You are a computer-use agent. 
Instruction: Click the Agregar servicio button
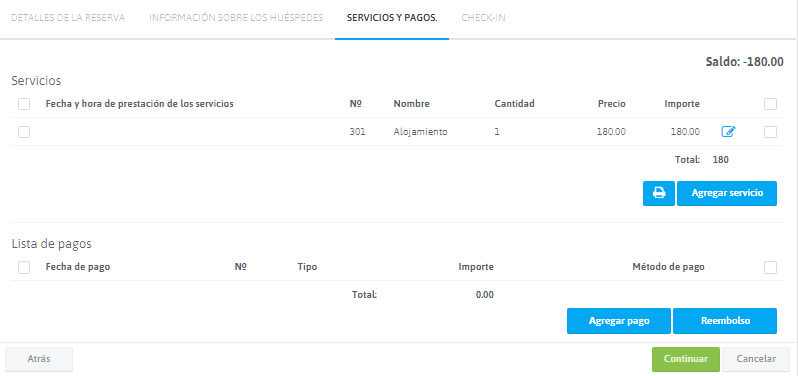point(727,193)
